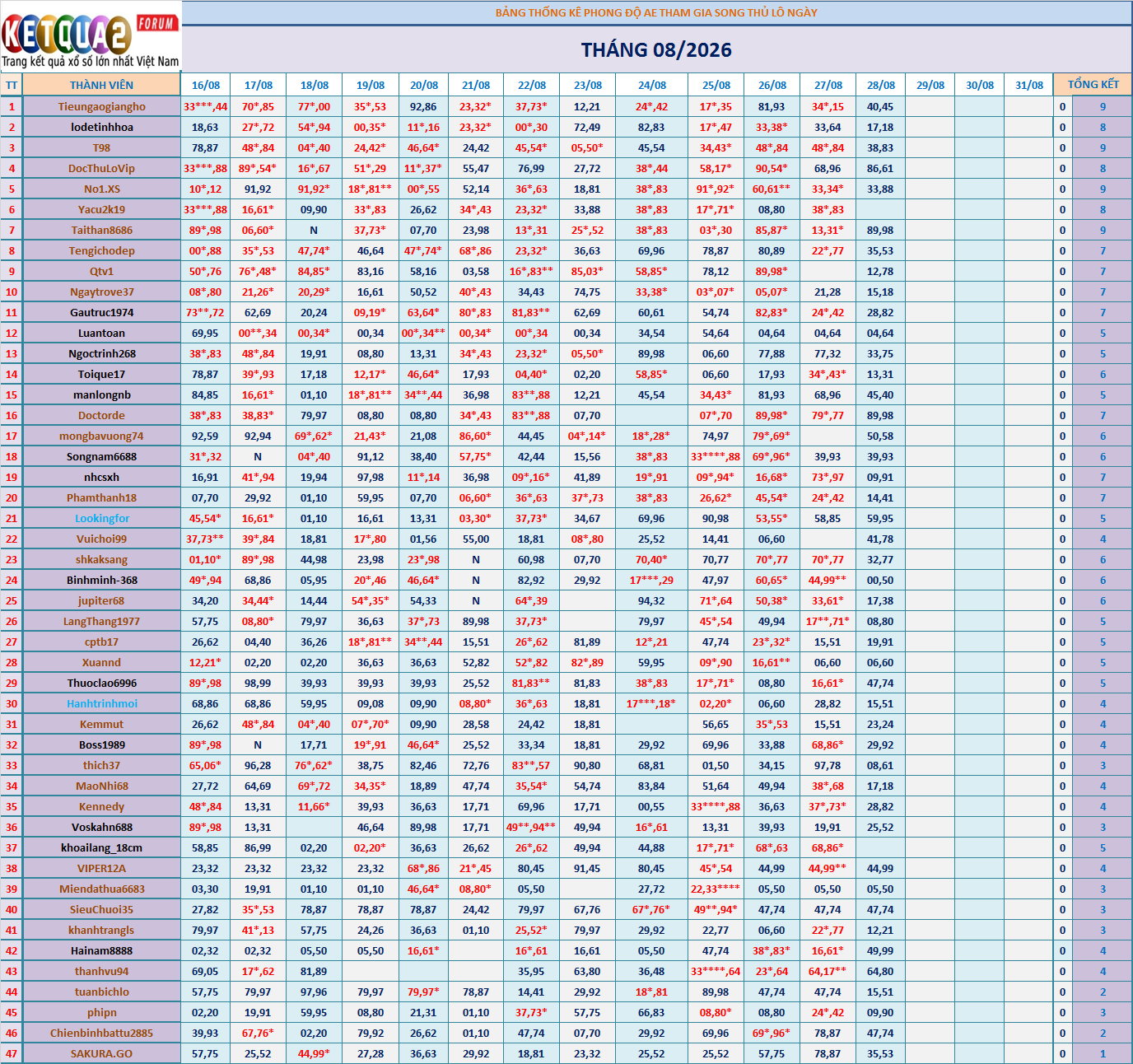Select the TT column header
The height and width of the screenshot is (1064, 1133).
tap(12, 85)
